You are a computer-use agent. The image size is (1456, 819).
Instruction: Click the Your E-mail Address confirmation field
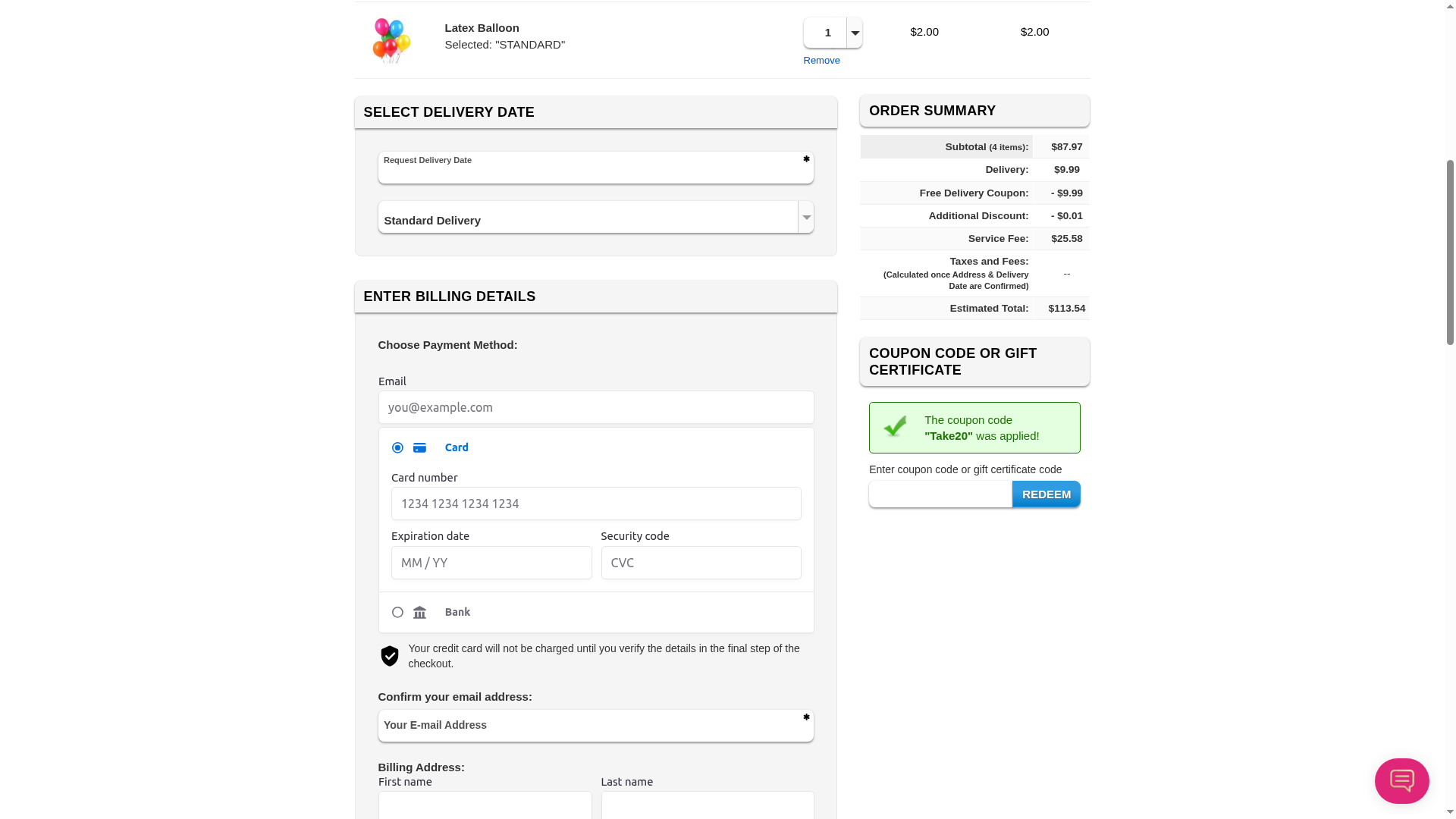[x=595, y=726]
